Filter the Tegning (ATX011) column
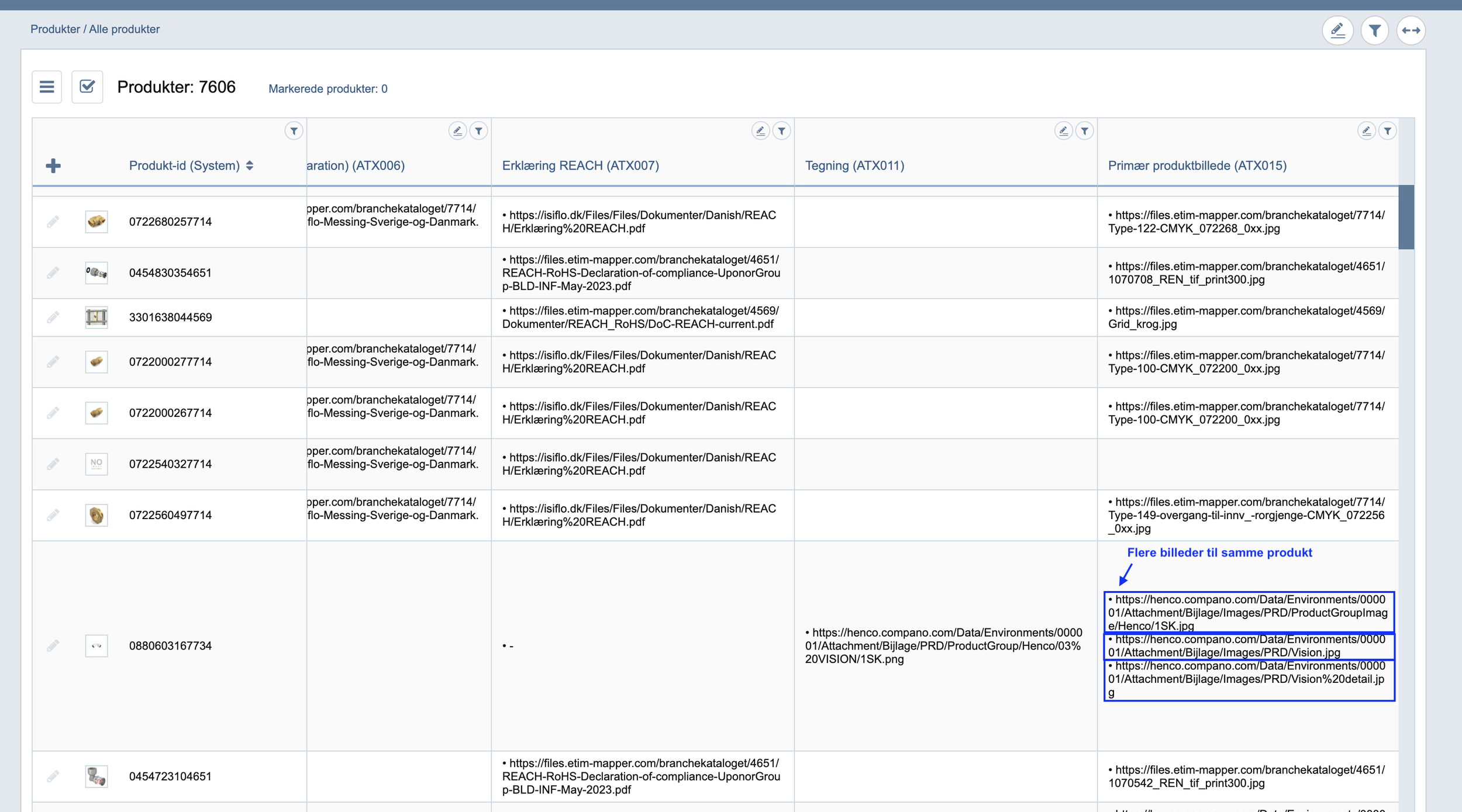This screenshot has height=812, width=1462. click(1084, 131)
